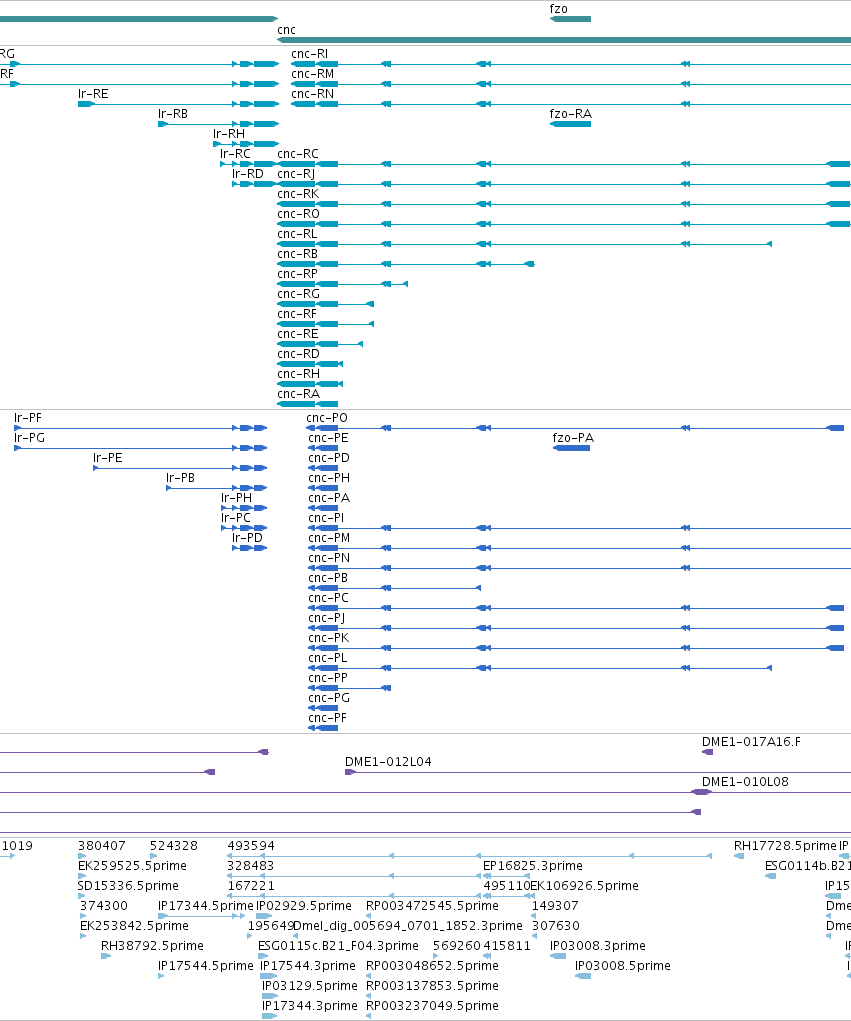
Task: Select the cnc-RO transcript label
Action: pyautogui.click(x=298, y=214)
